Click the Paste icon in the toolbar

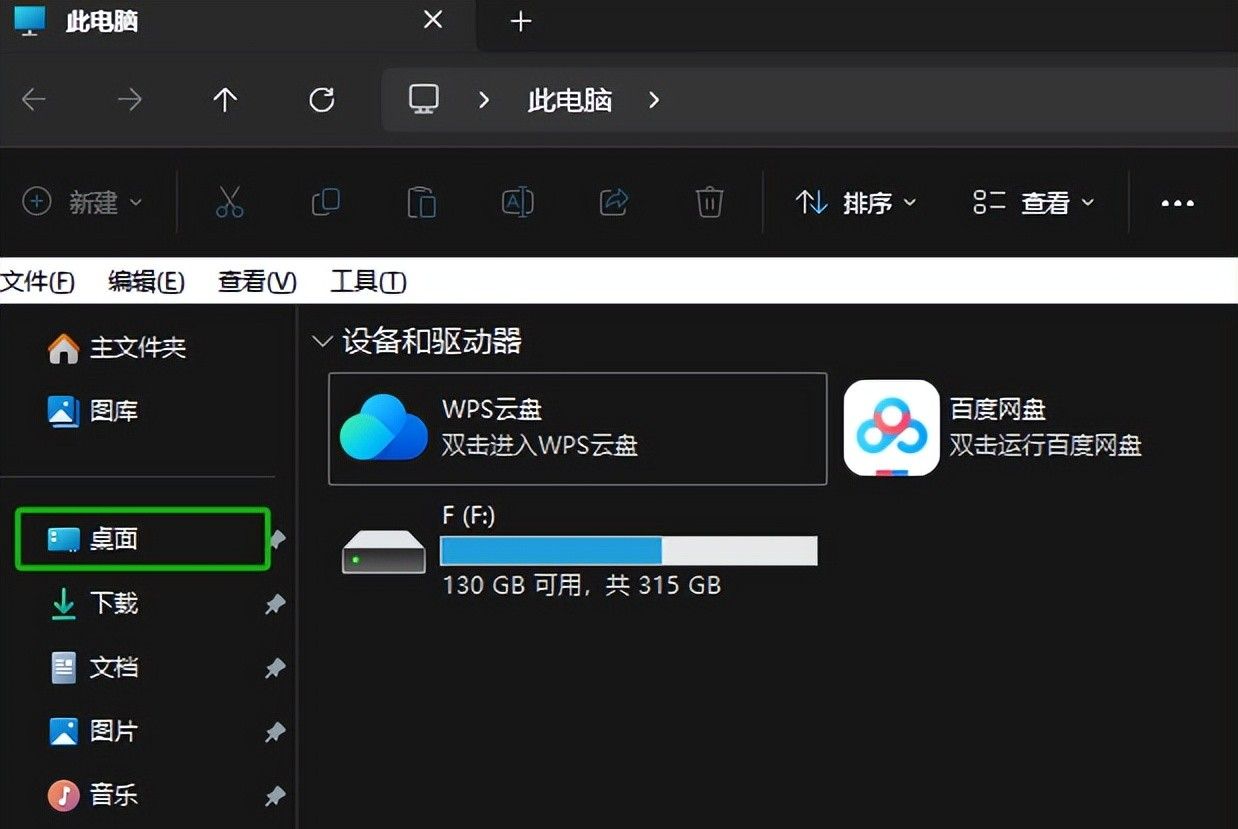coord(421,202)
